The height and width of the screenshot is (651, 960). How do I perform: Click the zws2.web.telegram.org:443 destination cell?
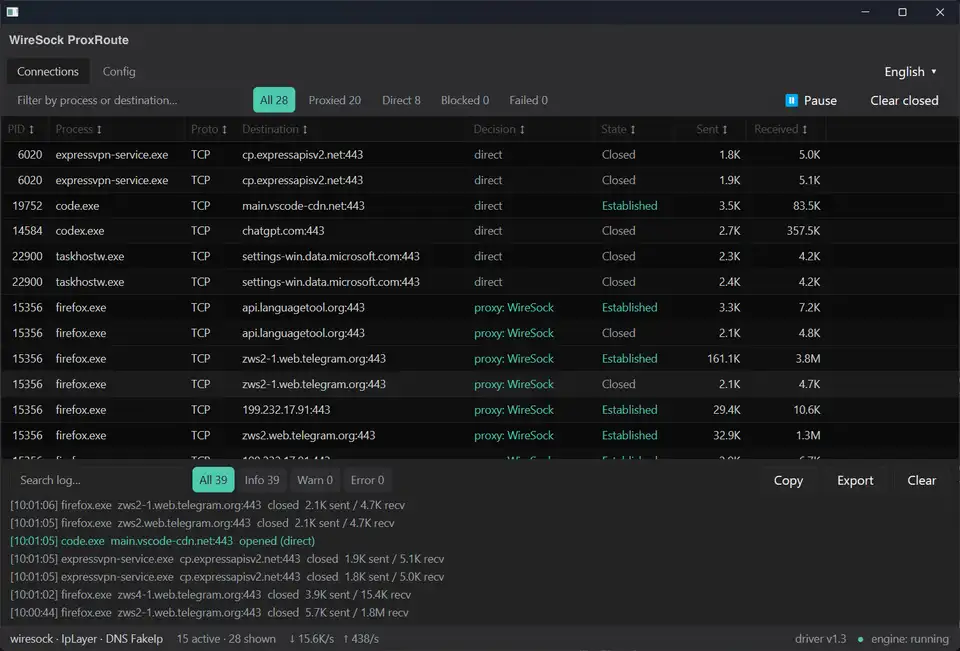point(309,435)
